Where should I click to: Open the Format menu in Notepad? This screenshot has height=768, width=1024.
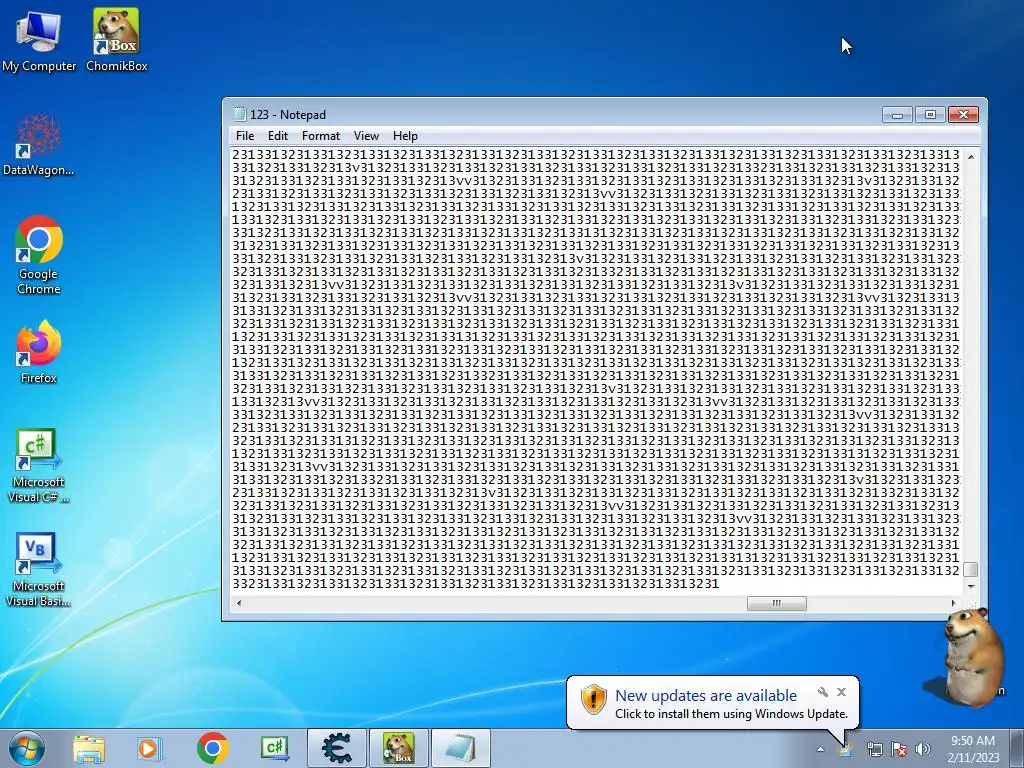[x=321, y=136]
